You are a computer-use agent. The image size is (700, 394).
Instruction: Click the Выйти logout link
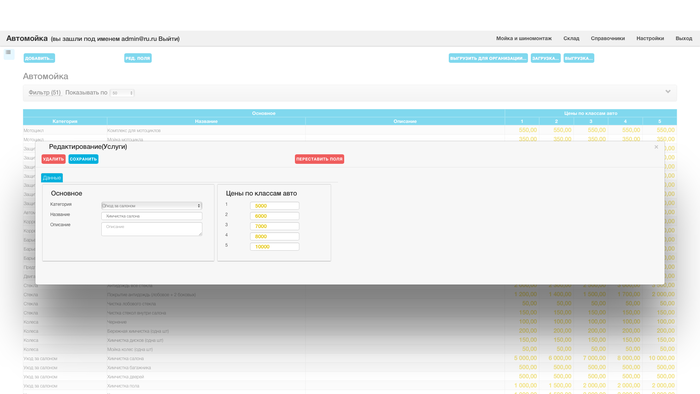168,39
